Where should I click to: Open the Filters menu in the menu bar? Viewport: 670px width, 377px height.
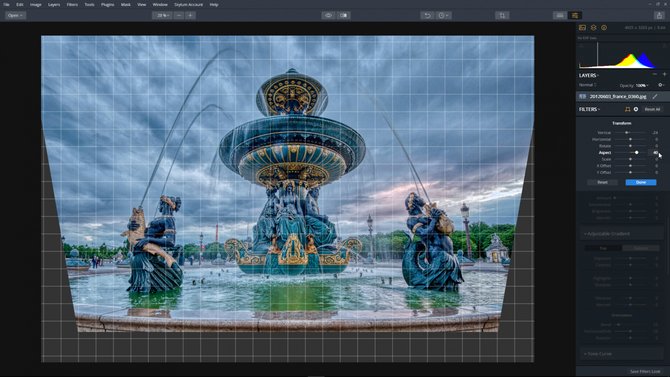click(x=72, y=5)
